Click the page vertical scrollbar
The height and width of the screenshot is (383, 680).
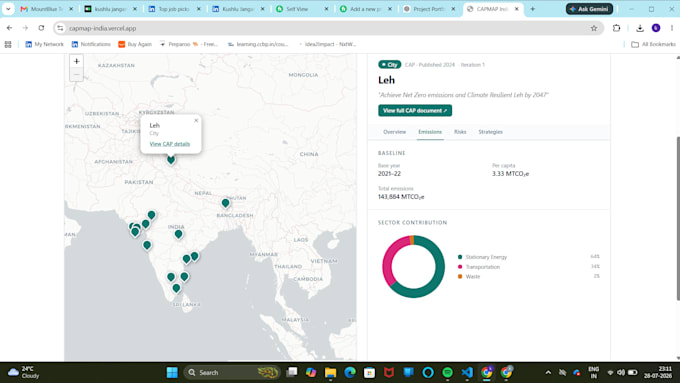[x=677, y=218]
